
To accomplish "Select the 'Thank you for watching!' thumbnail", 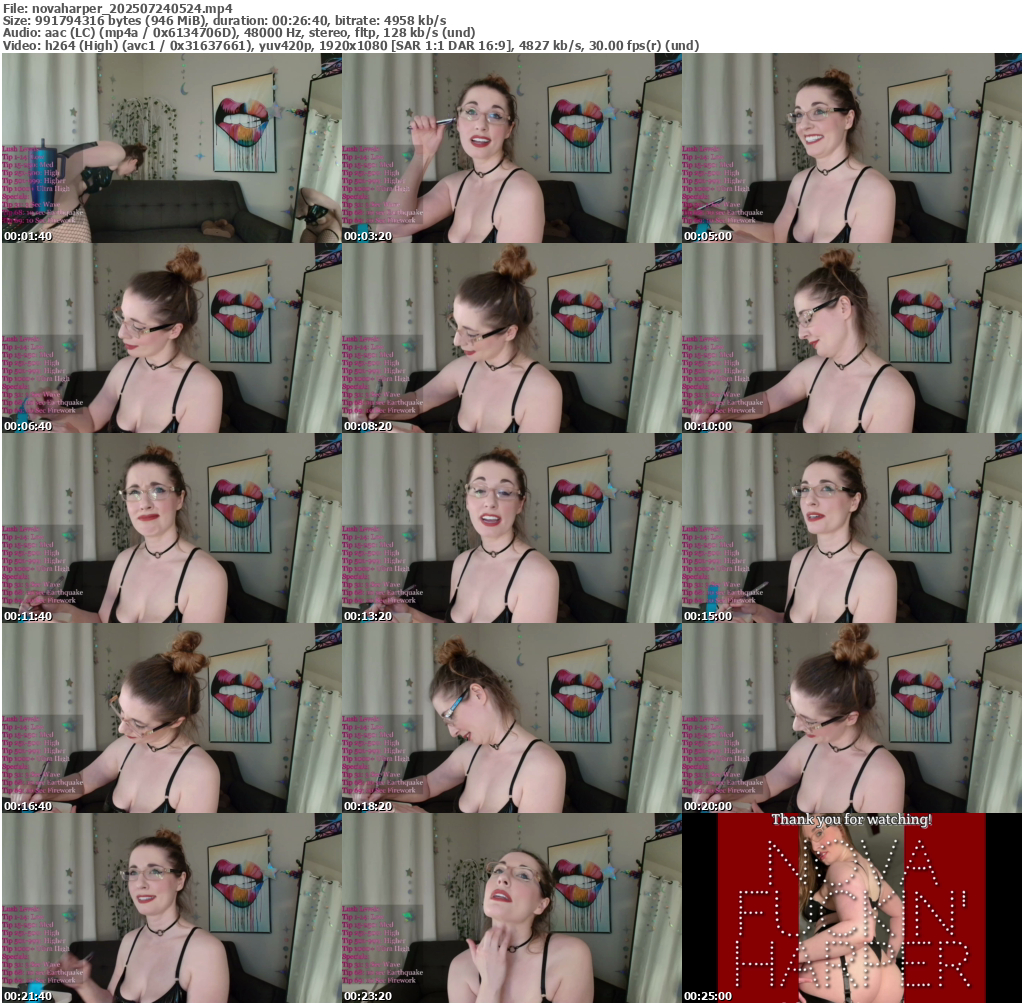I will coord(852,908).
